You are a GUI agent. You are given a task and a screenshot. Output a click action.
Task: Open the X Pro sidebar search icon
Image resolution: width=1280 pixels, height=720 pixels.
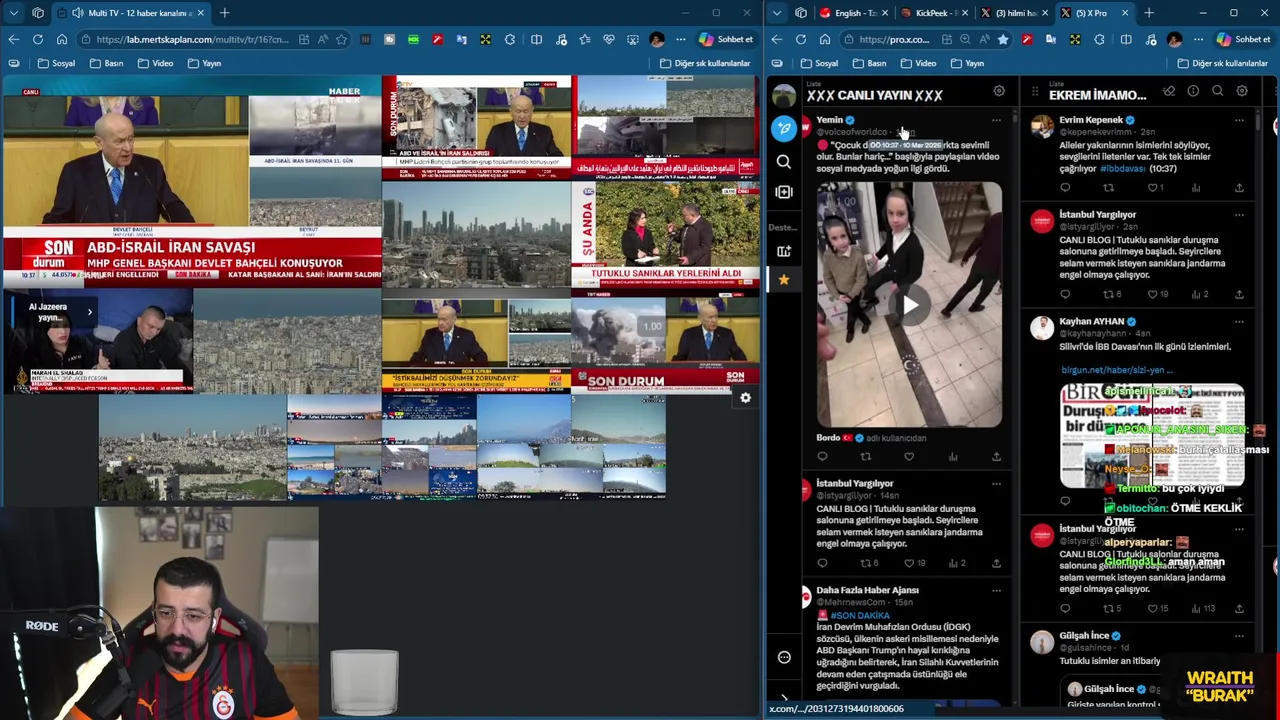(784, 161)
